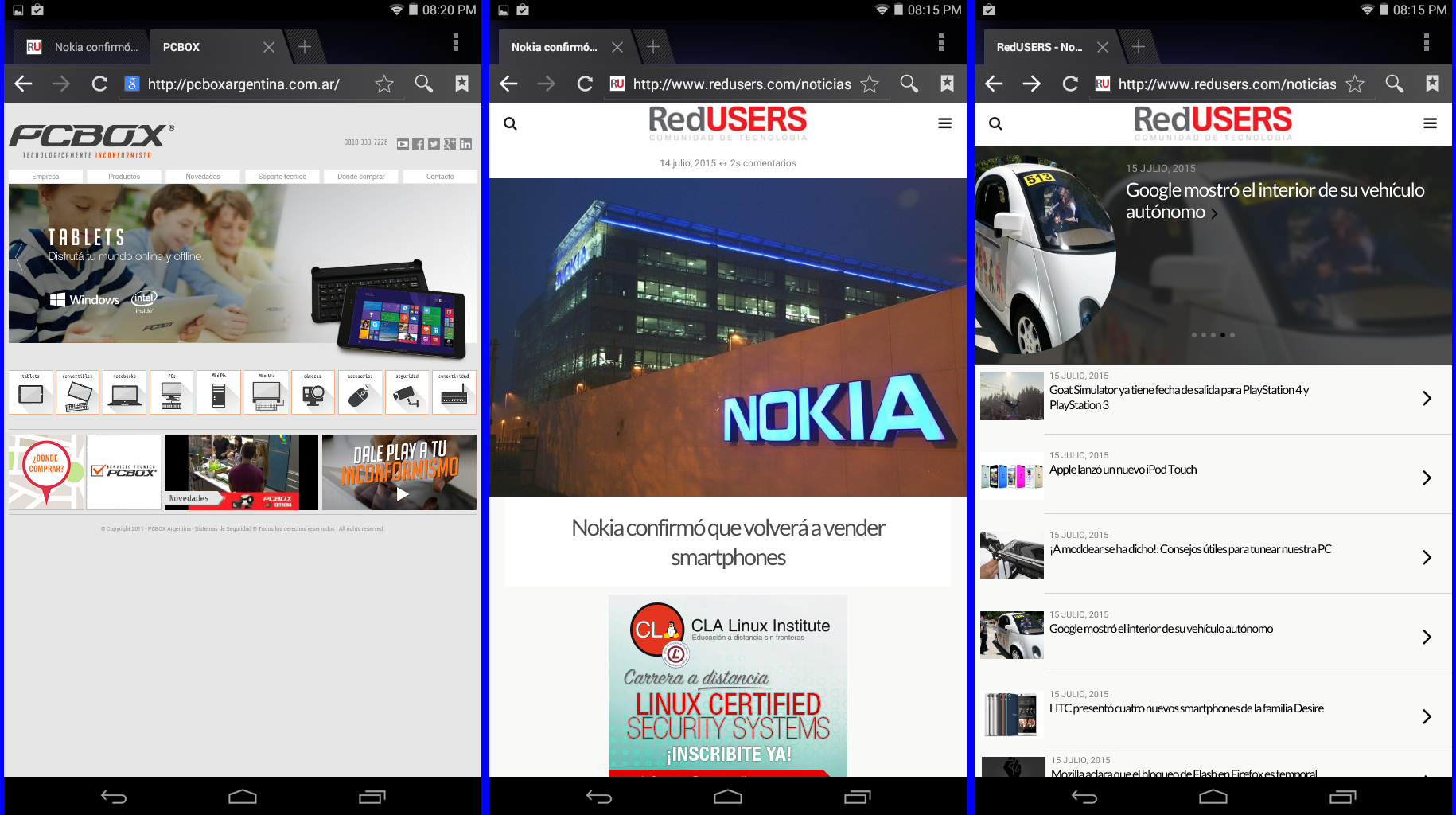
Task: Open browser overflow menu on Nokia article screen
Action: (x=941, y=42)
